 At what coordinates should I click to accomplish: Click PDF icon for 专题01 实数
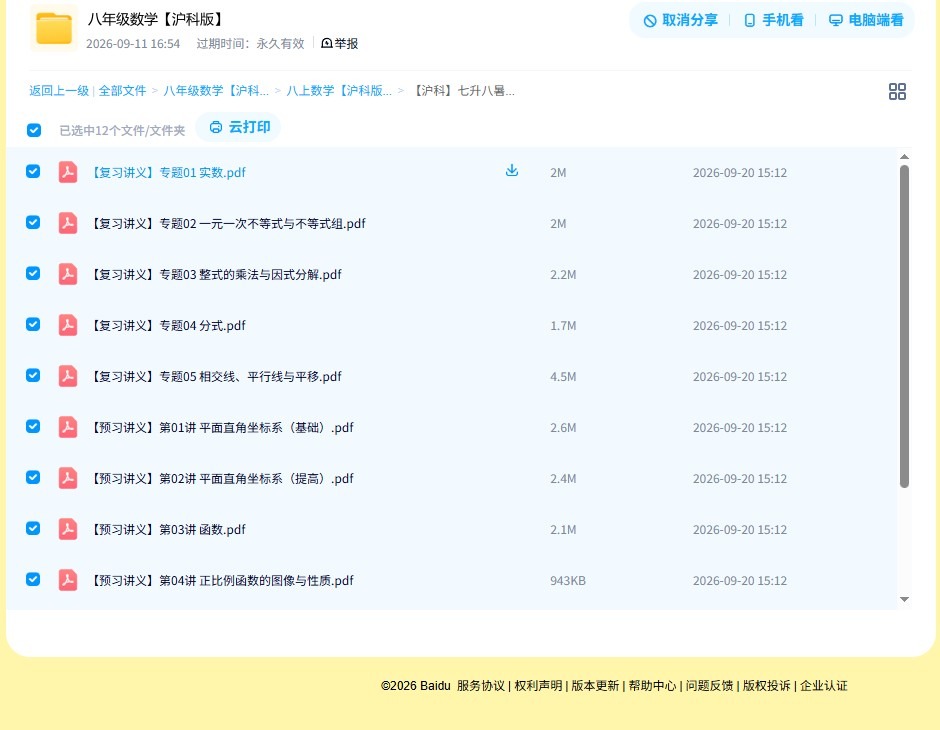click(68, 172)
